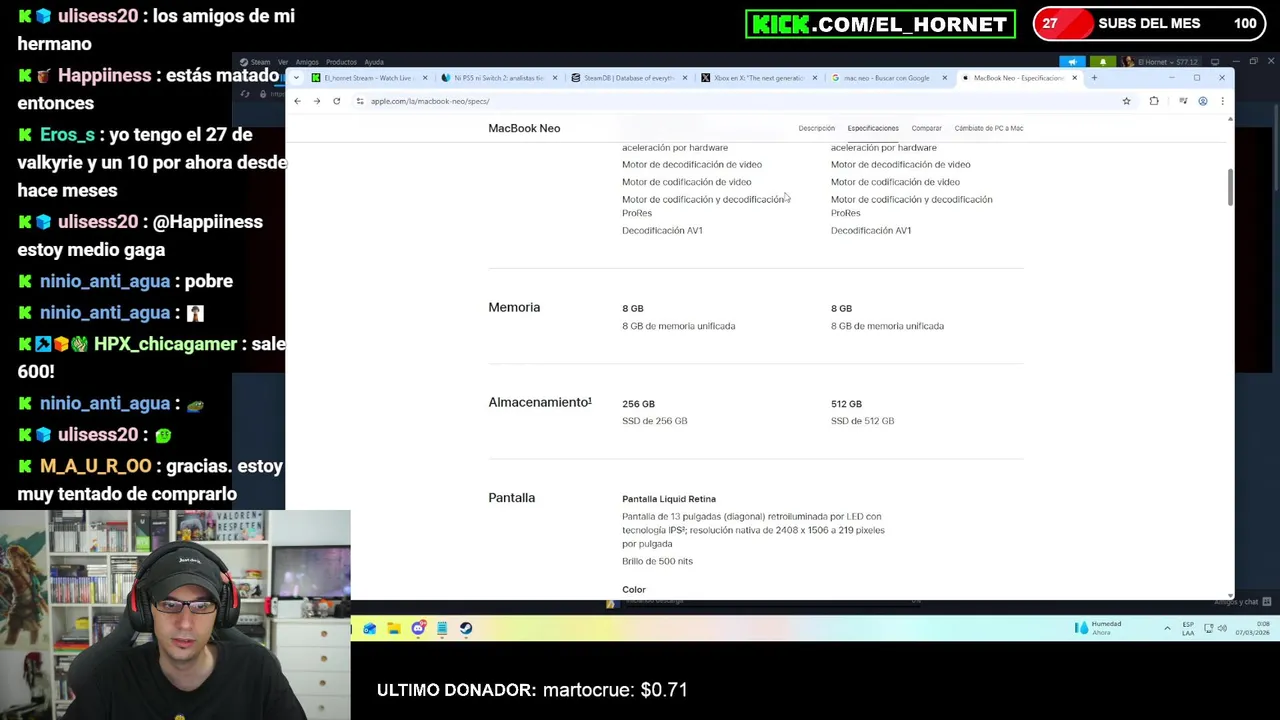Screen dimensions: 1280x720
Task: Open new tab with plus button
Action: 1094,78
